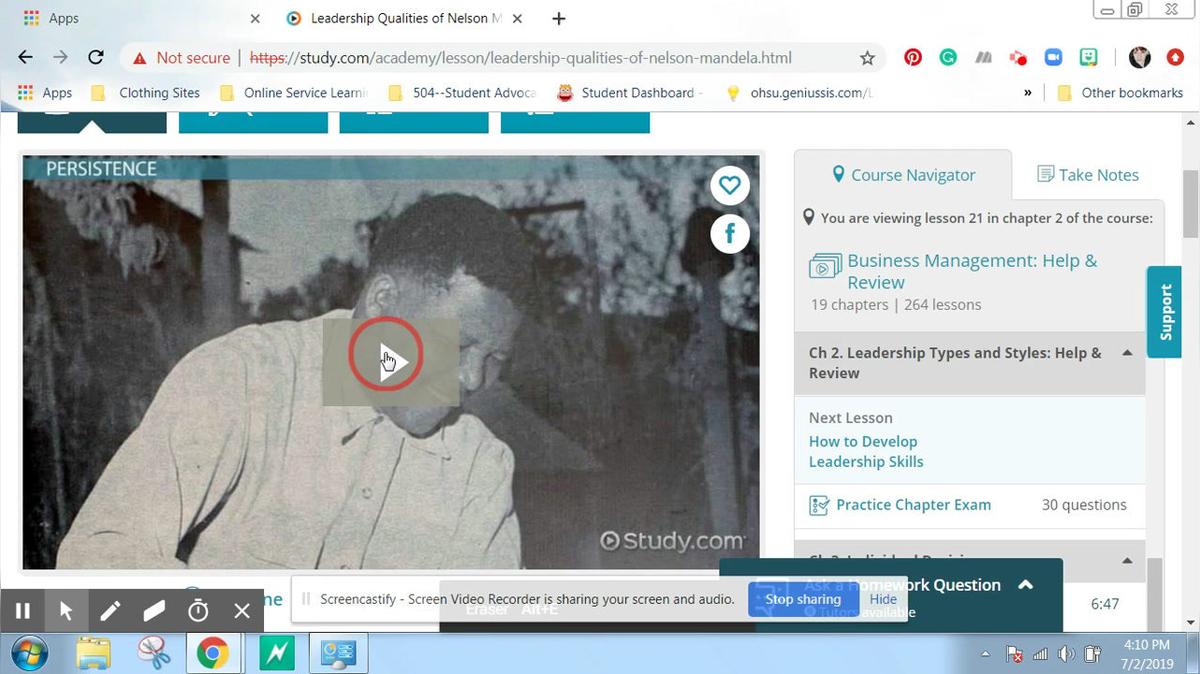Share the lesson via Facebook icon
Image resolution: width=1200 pixels, height=674 pixels.
(730, 233)
